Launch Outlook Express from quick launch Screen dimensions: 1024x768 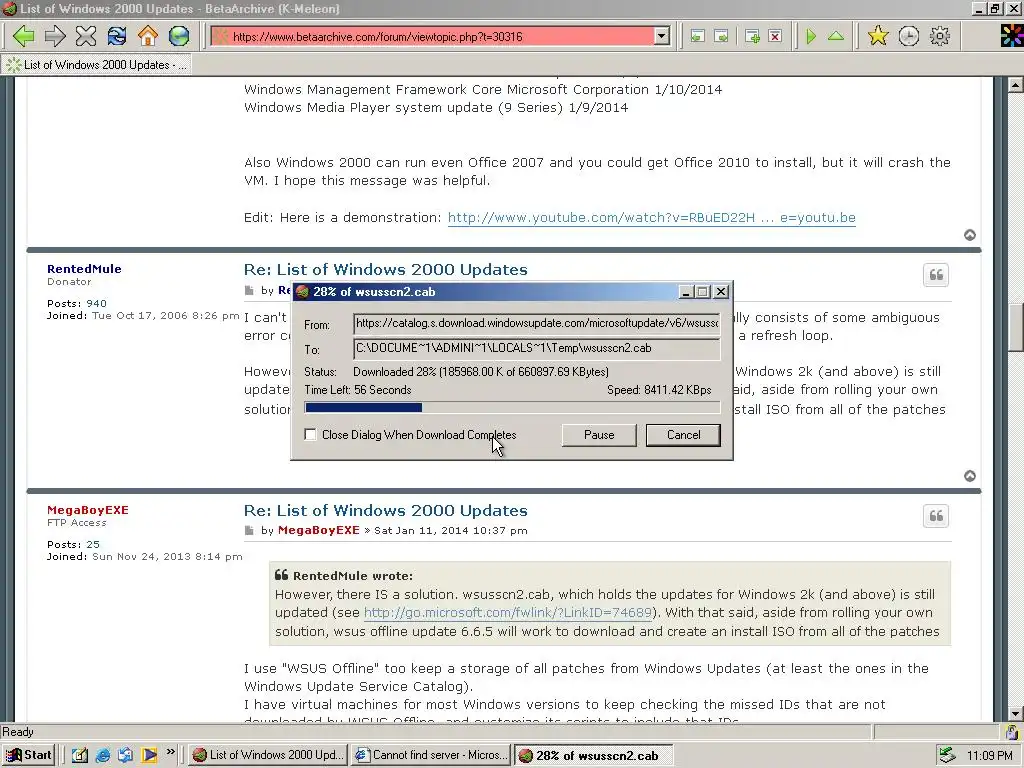tap(125, 755)
